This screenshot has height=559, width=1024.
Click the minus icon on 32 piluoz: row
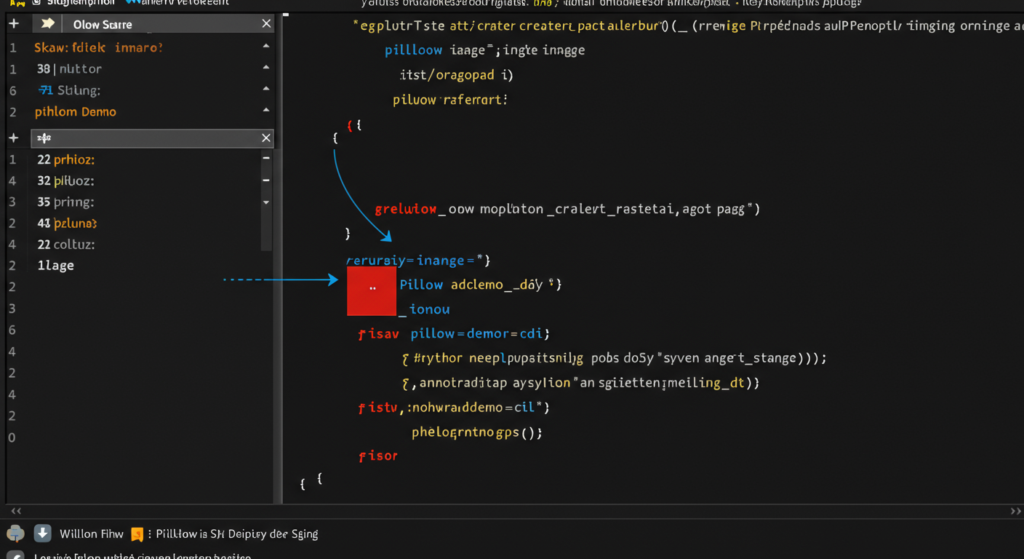tap(266, 180)
